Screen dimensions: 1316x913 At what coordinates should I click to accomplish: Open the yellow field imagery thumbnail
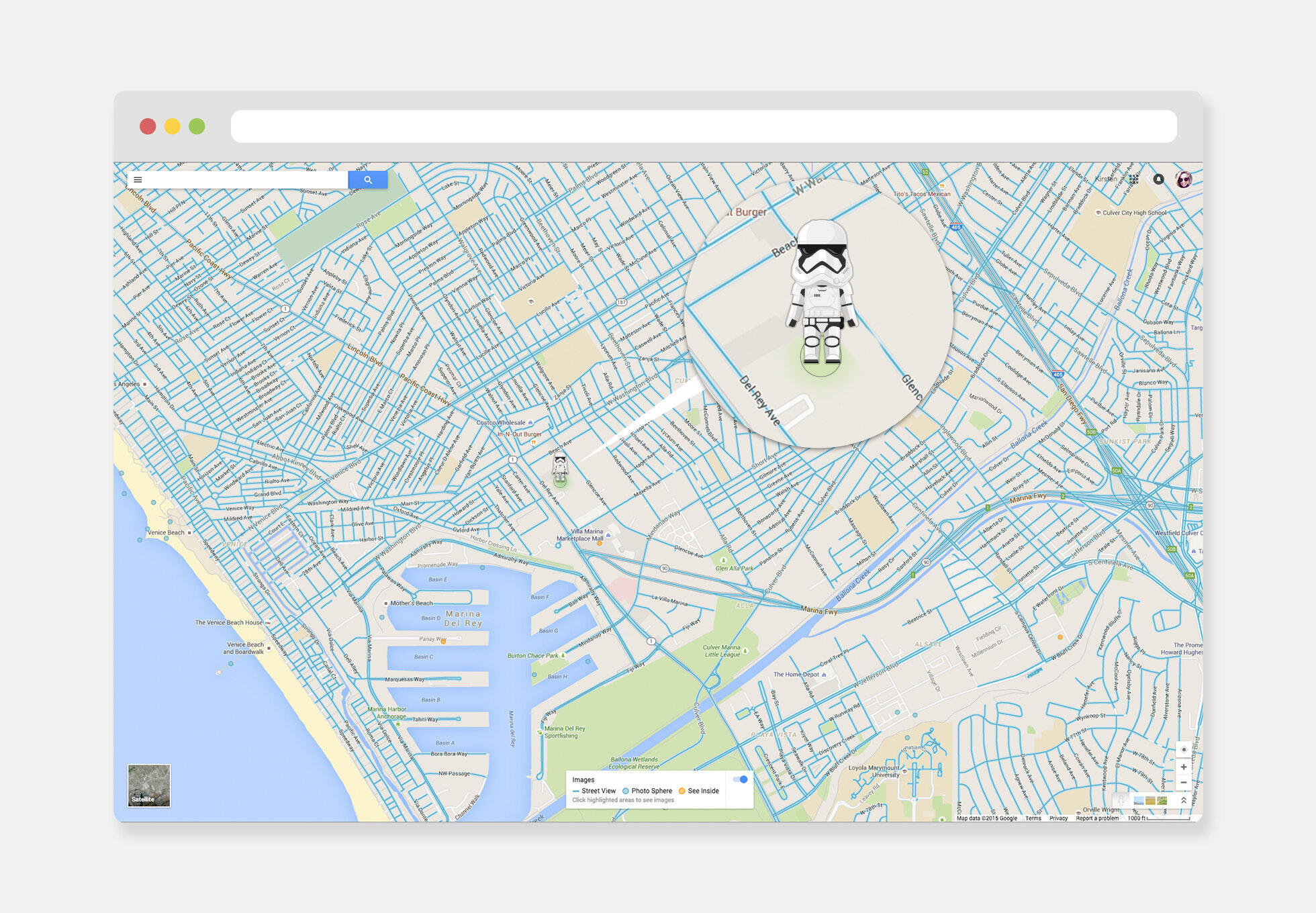pyautogui.click(x=1150, y=800)
